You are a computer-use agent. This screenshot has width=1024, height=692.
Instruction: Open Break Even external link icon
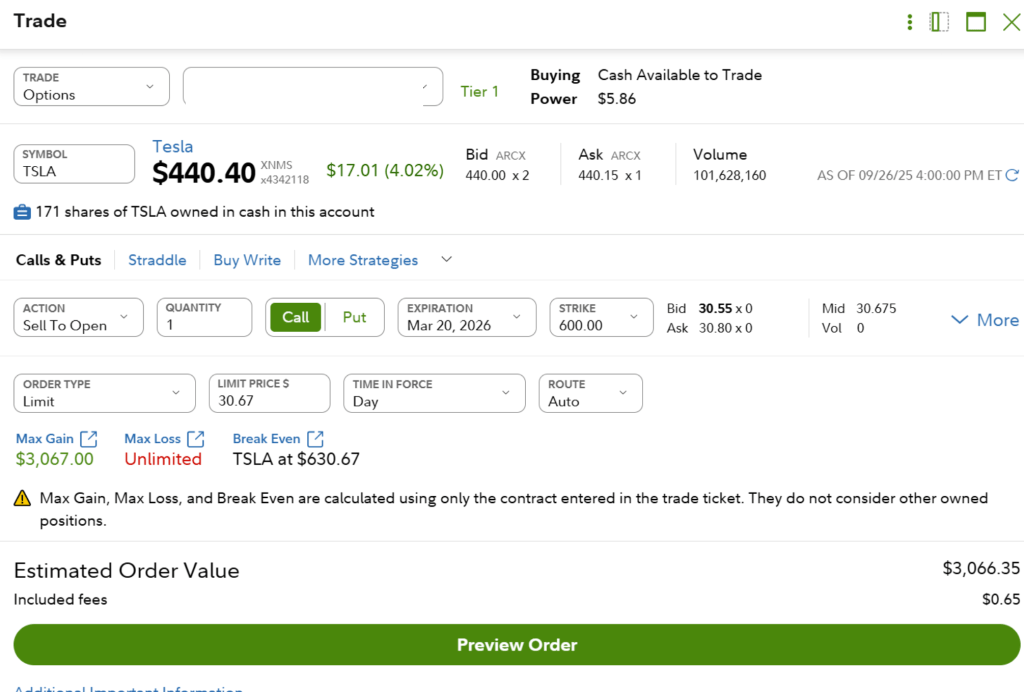[x=315, y=439]
